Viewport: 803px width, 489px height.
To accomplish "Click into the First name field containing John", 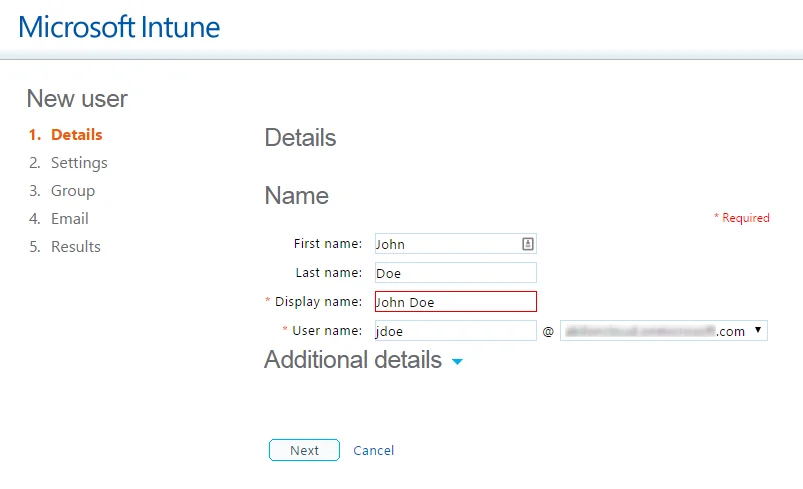I will (455, 244).
